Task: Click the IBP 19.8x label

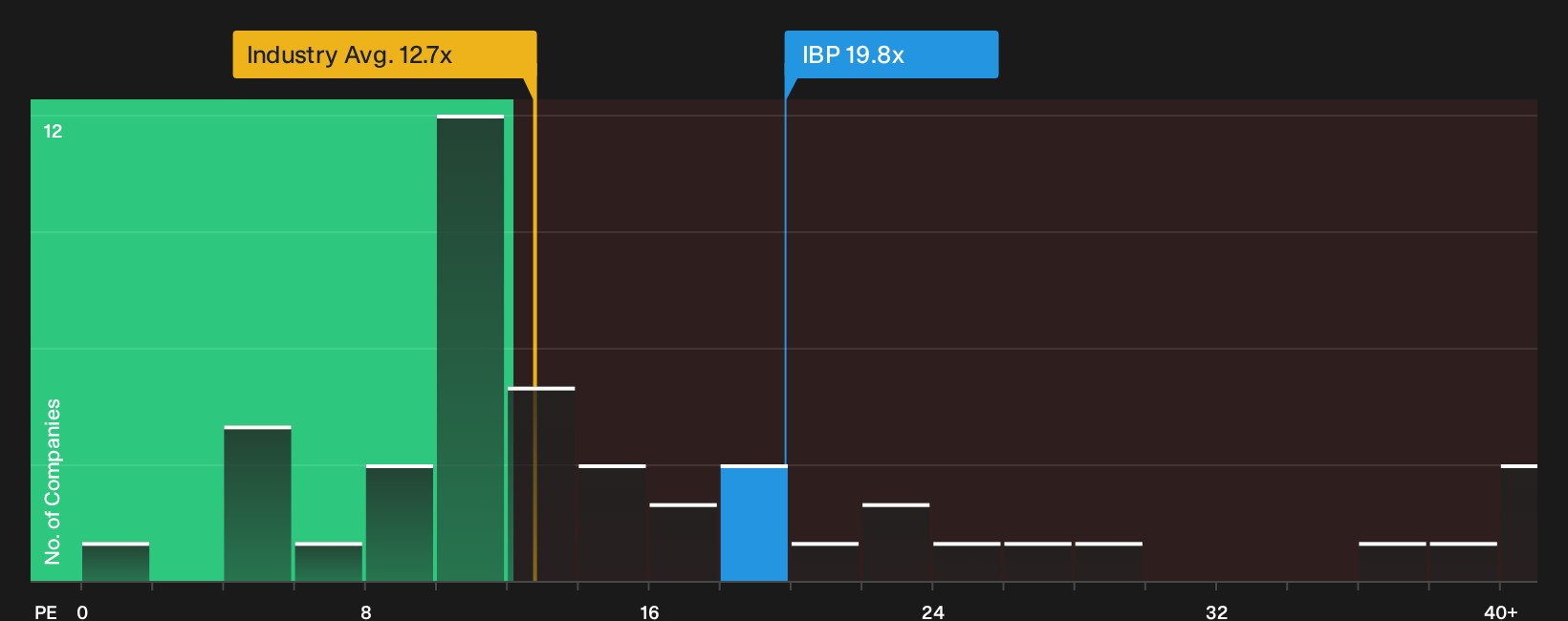Action: [x=891, y=54]
